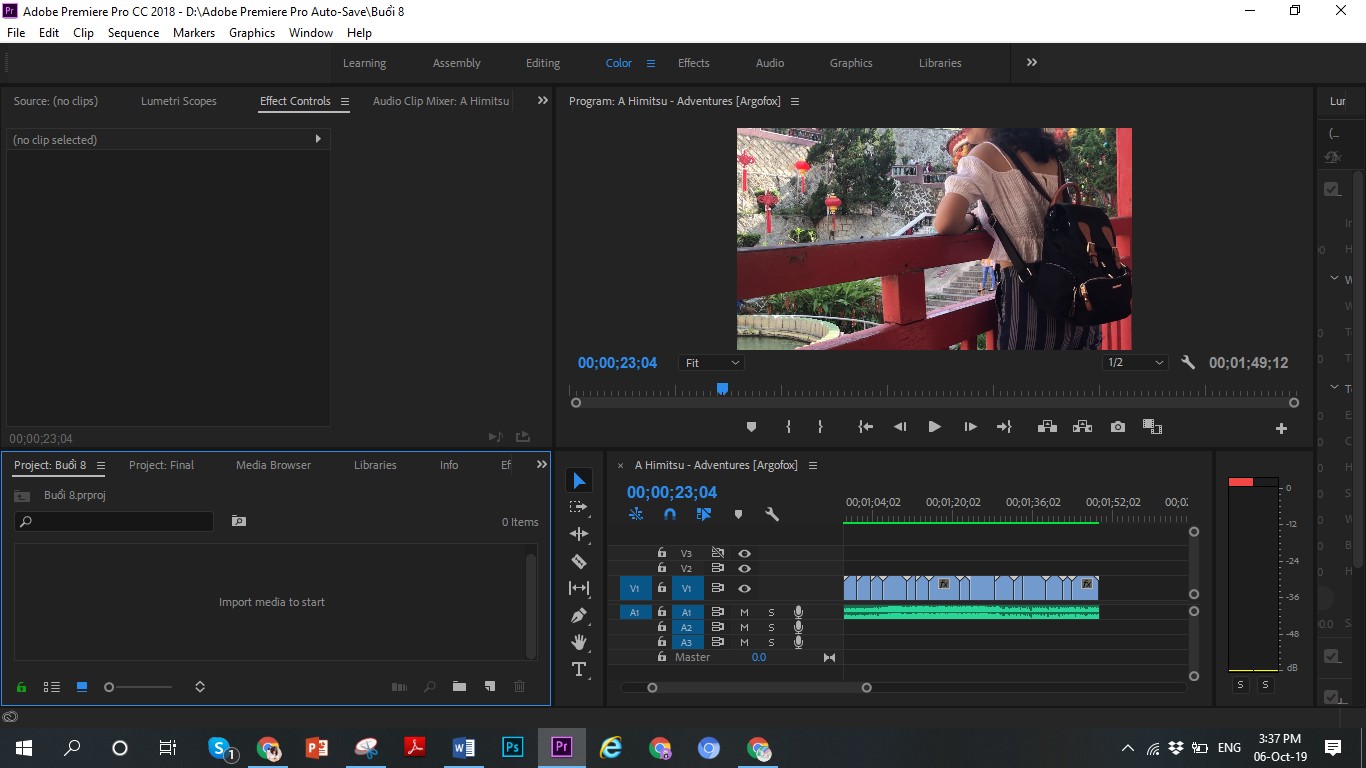
Task: Select the Hand tool
Action: pos(579,642)
